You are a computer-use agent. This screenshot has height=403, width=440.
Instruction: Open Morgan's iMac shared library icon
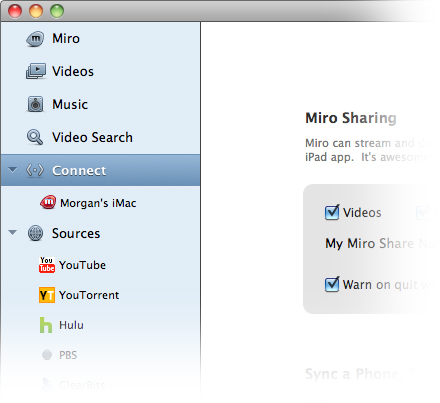(48, 202)
